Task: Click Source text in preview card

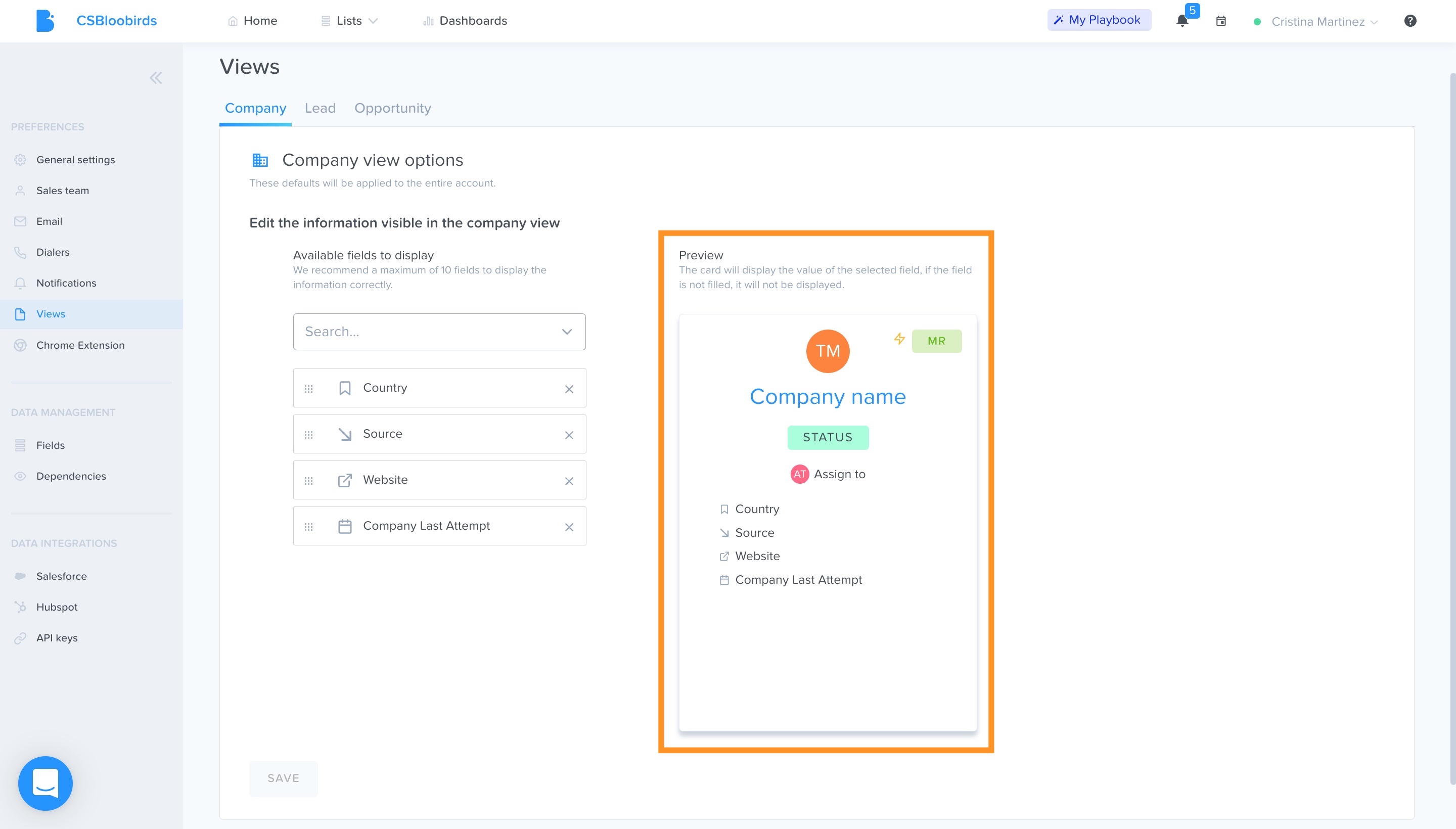Action: [x=754, y=533]
